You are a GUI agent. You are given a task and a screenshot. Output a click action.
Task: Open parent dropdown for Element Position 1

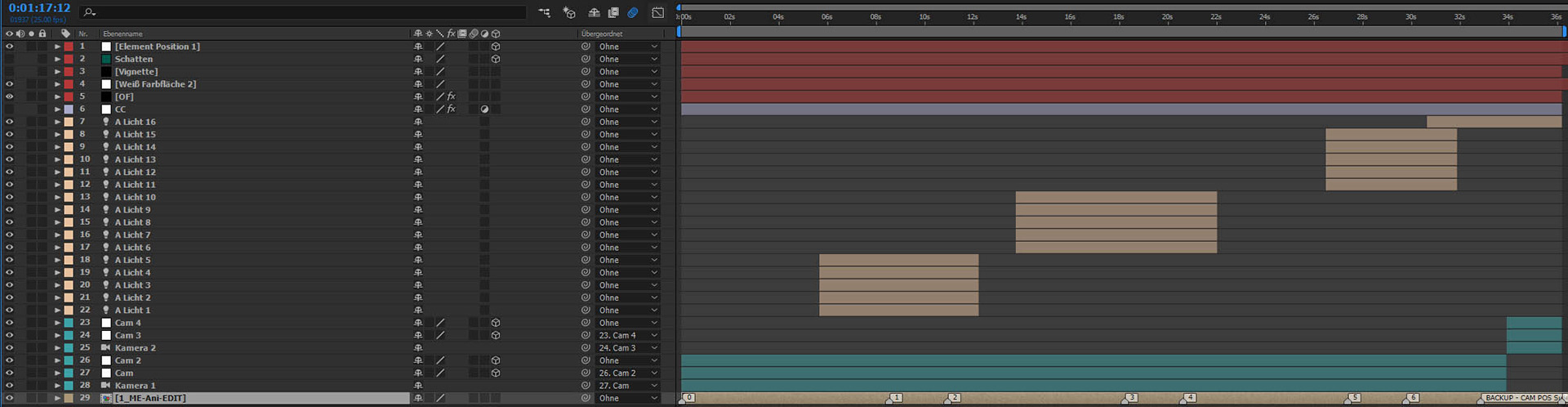tap(627, 47)
